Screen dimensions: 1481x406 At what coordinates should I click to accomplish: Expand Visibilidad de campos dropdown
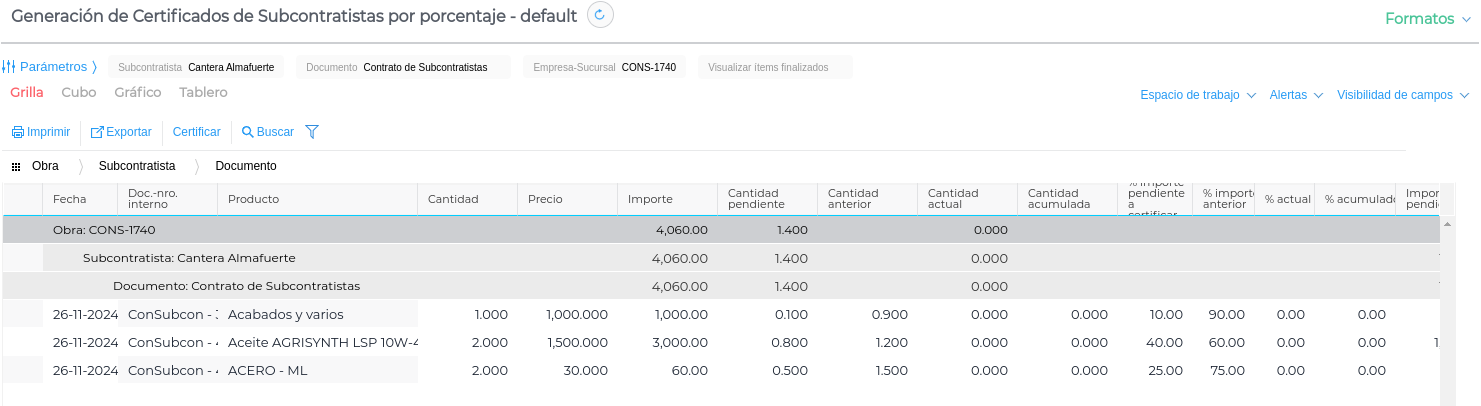(x=1402, y=95)
